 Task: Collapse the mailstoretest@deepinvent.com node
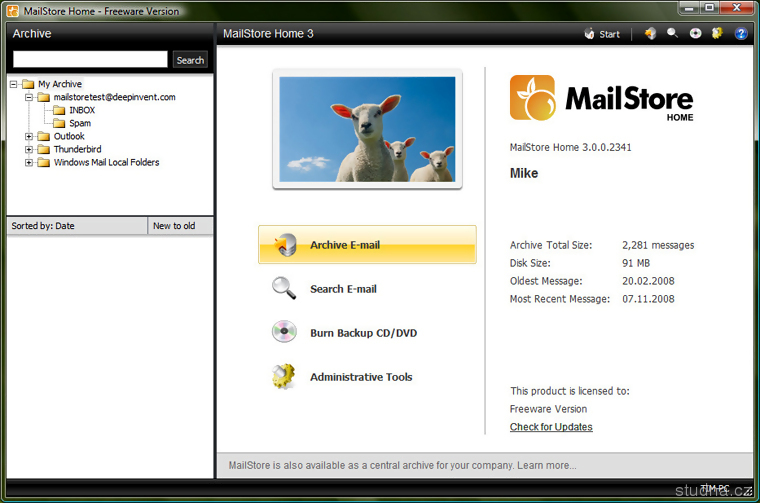point(29,97)
